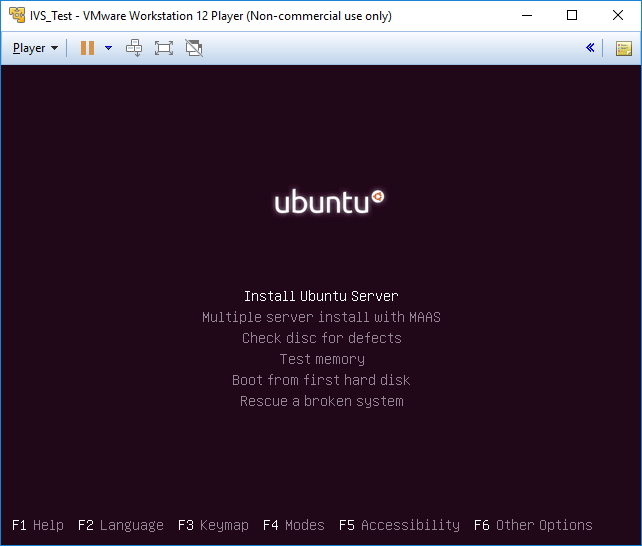
Task: Select Rescue a broken system
Action: point(321,402)
